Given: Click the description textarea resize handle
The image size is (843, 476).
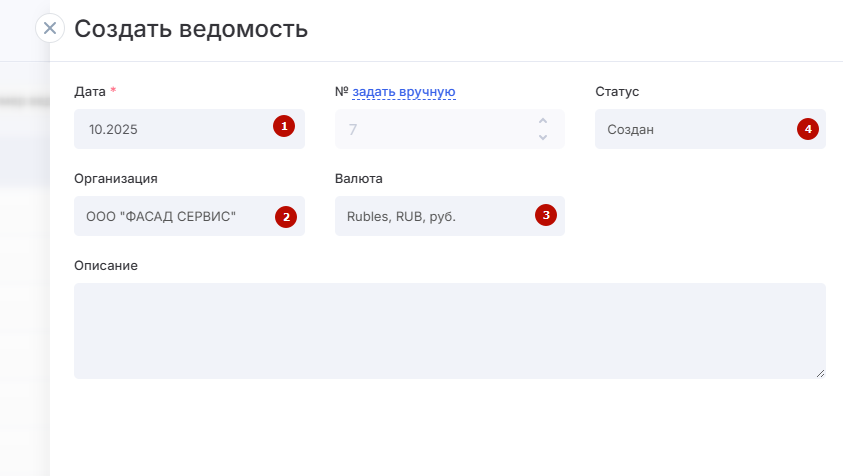Looking at the screenshot, I should [x=820, y=373].
